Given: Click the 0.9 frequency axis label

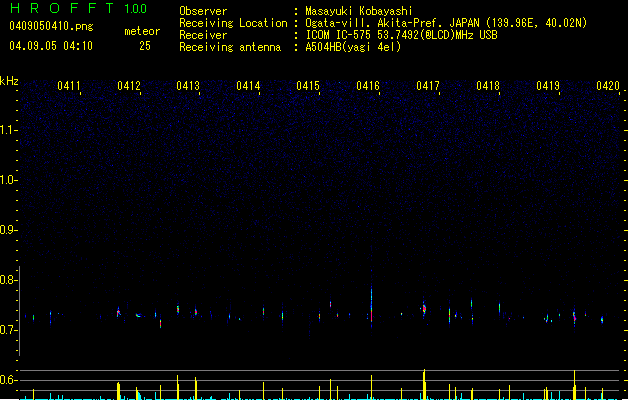Looking at the screenshot, I should click(x=8, y=230).
